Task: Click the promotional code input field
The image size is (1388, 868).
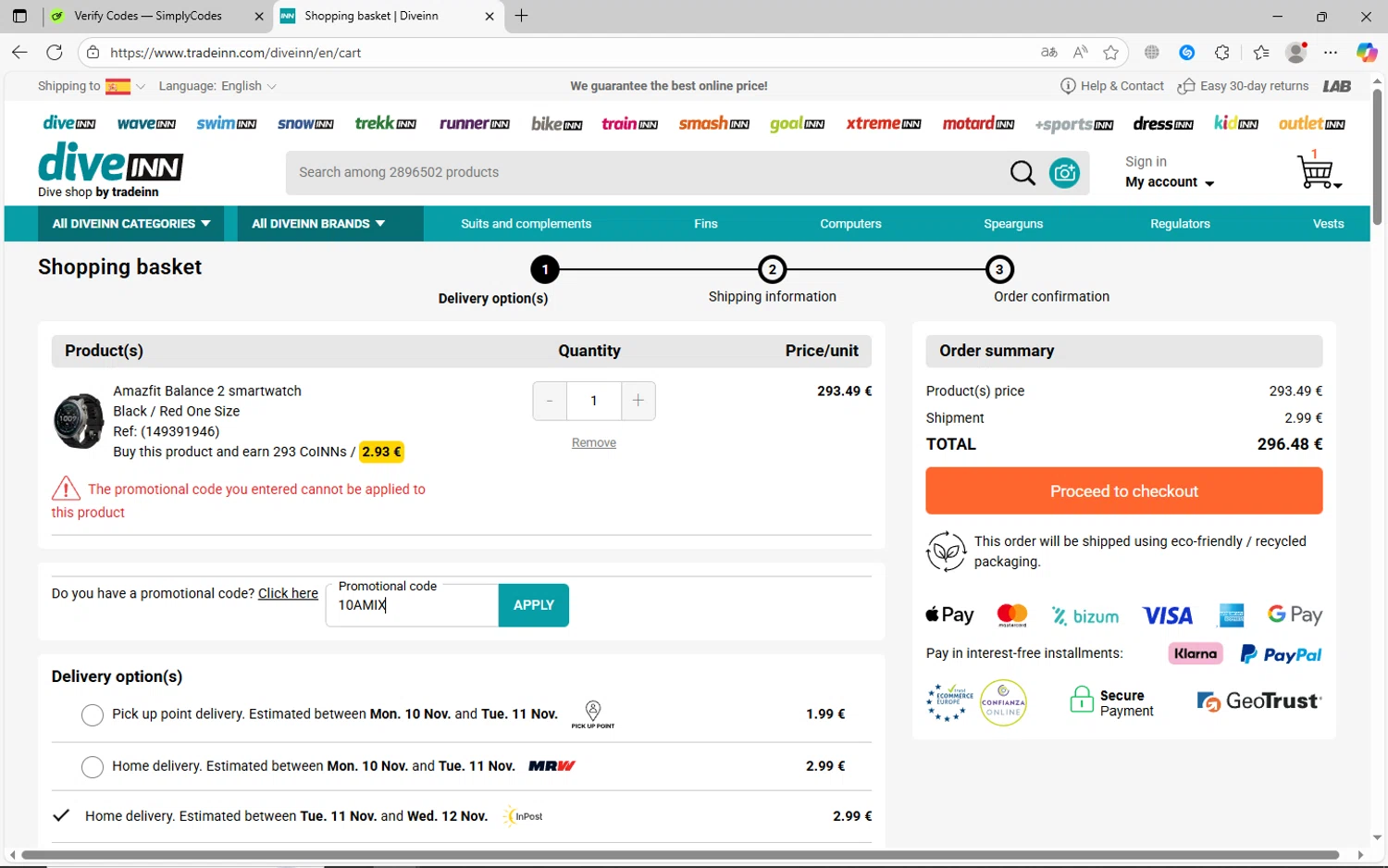Action: coord(413,605)
